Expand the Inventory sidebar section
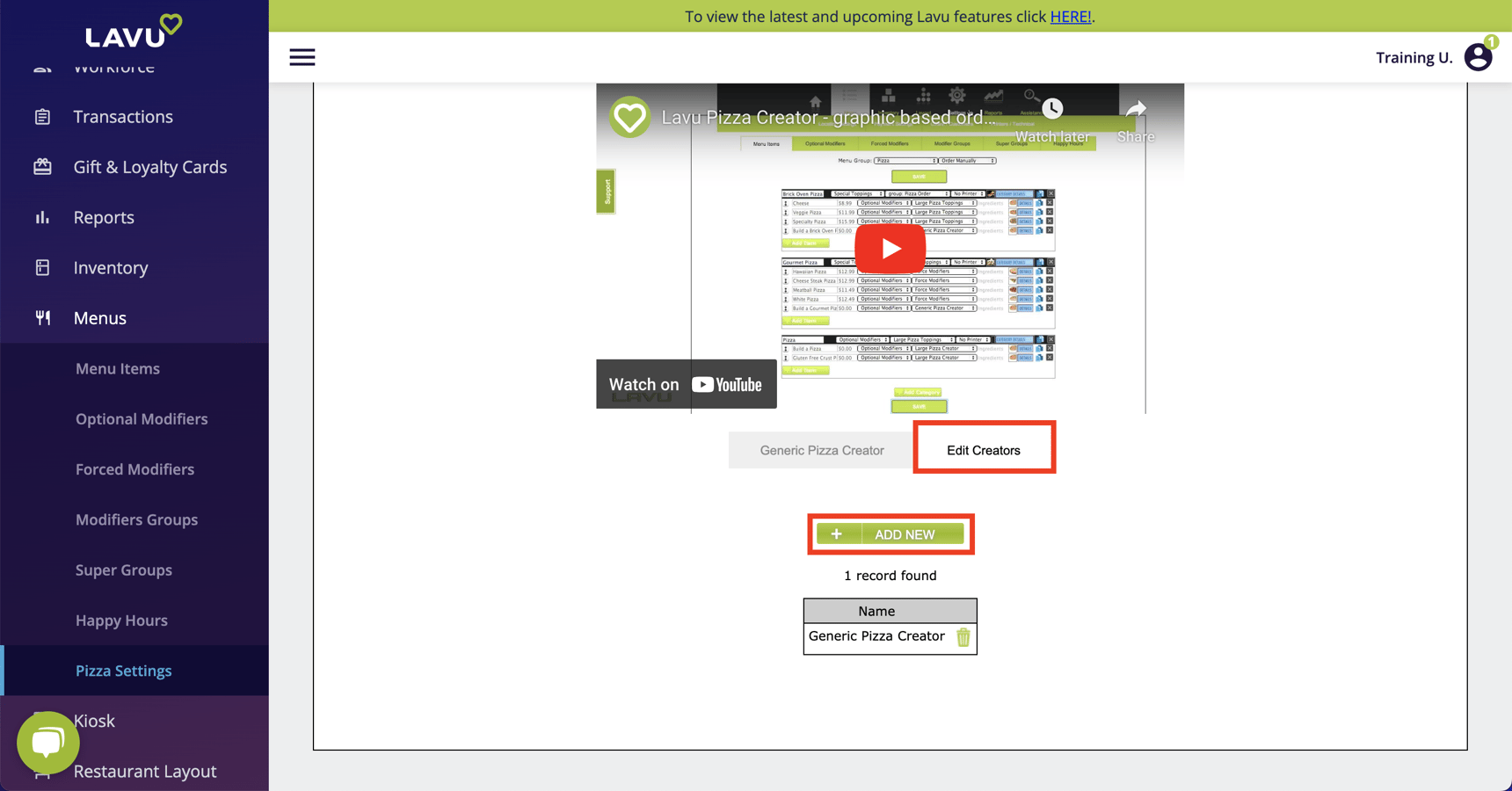This screenshot has height=791, width=1512. pos(110,268)
